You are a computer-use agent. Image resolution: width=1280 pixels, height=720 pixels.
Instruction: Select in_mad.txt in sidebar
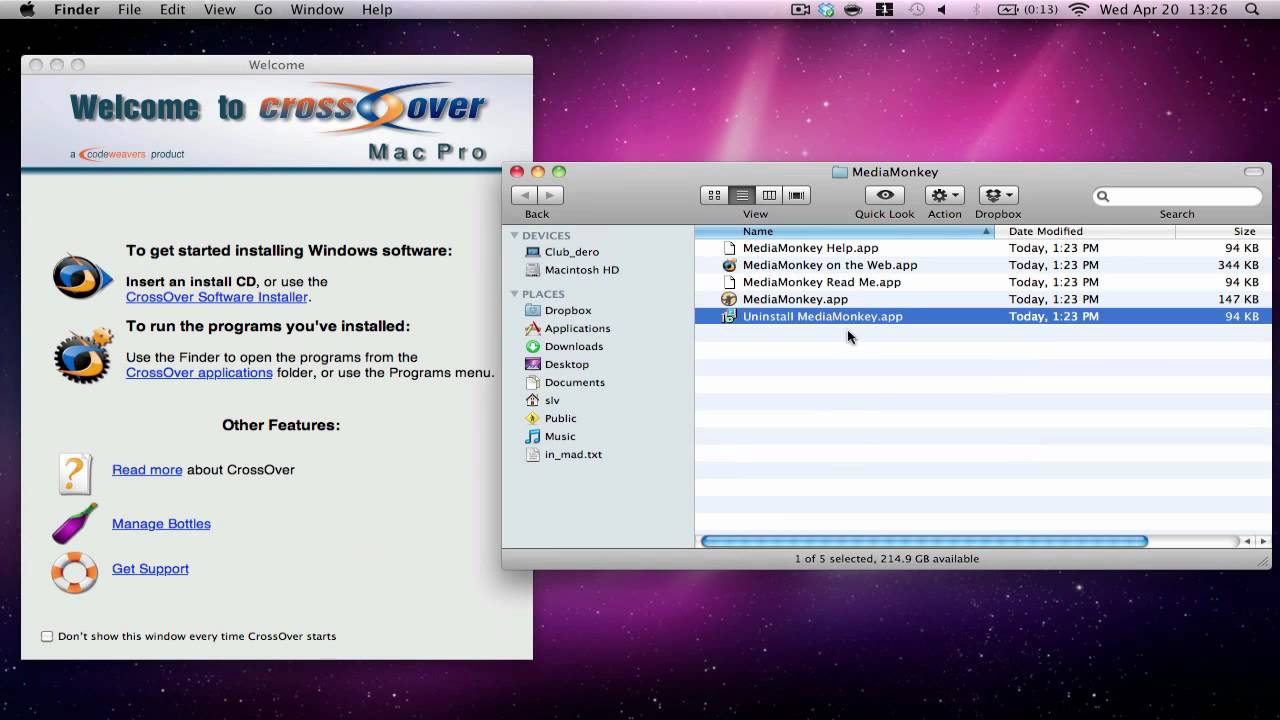tap(564, 454)
